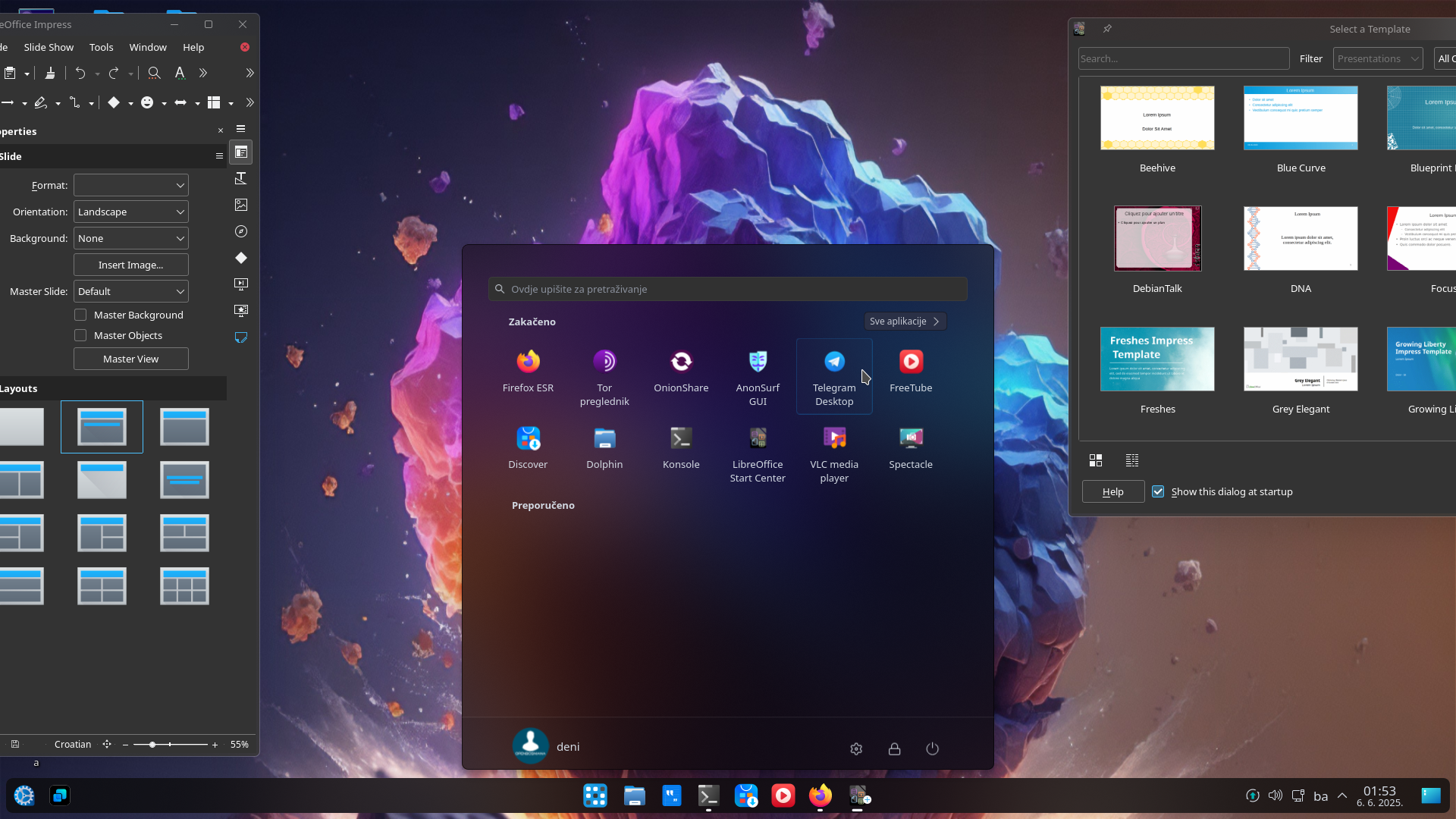Open the Orientation Landscape dropdown
This screenshot has width=1456, height=819.
coord(131,212)
